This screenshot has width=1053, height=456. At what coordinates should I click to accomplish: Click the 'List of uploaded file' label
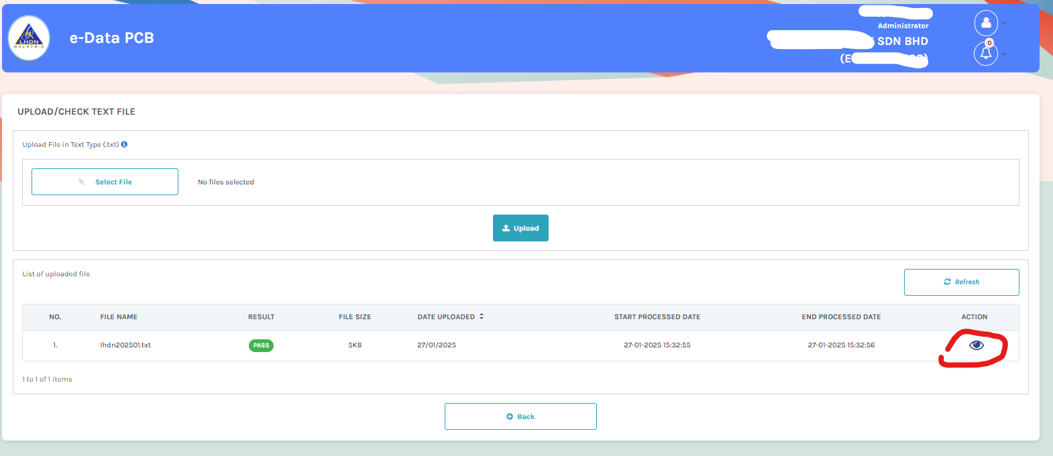click(56, 274)
